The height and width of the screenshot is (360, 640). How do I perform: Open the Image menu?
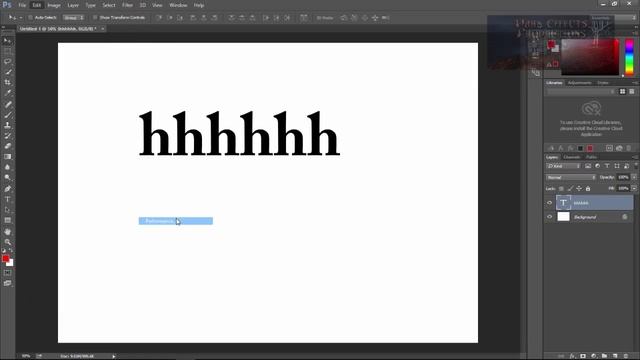pos(53,5)
